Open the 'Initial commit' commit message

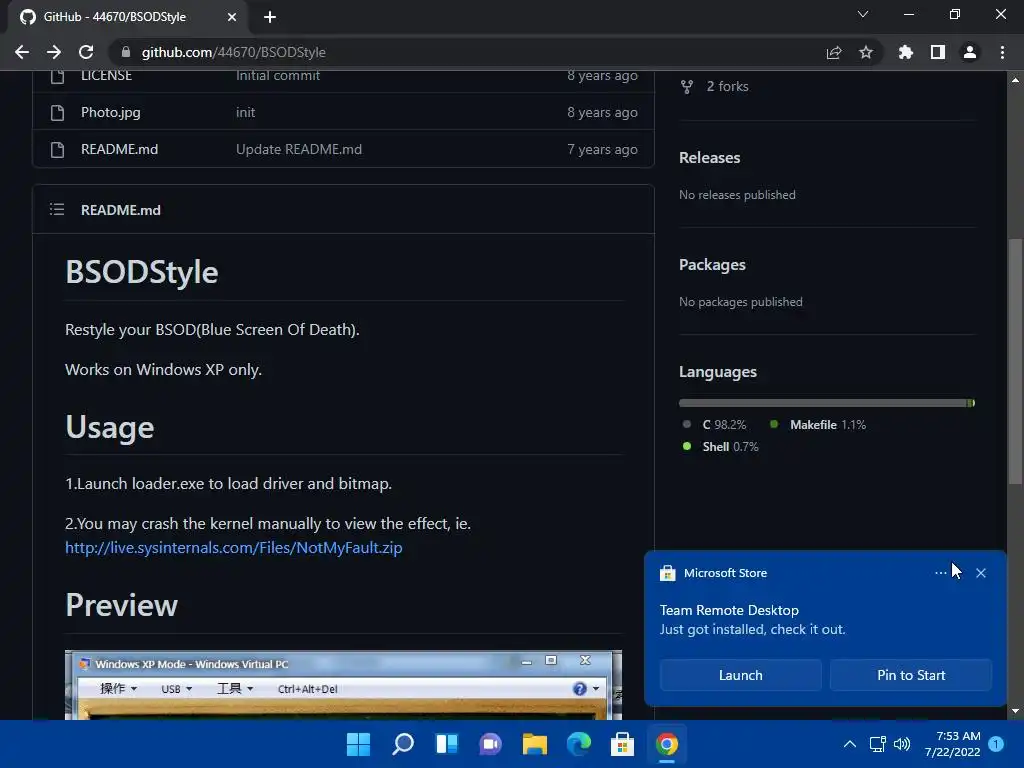[278, 75]
